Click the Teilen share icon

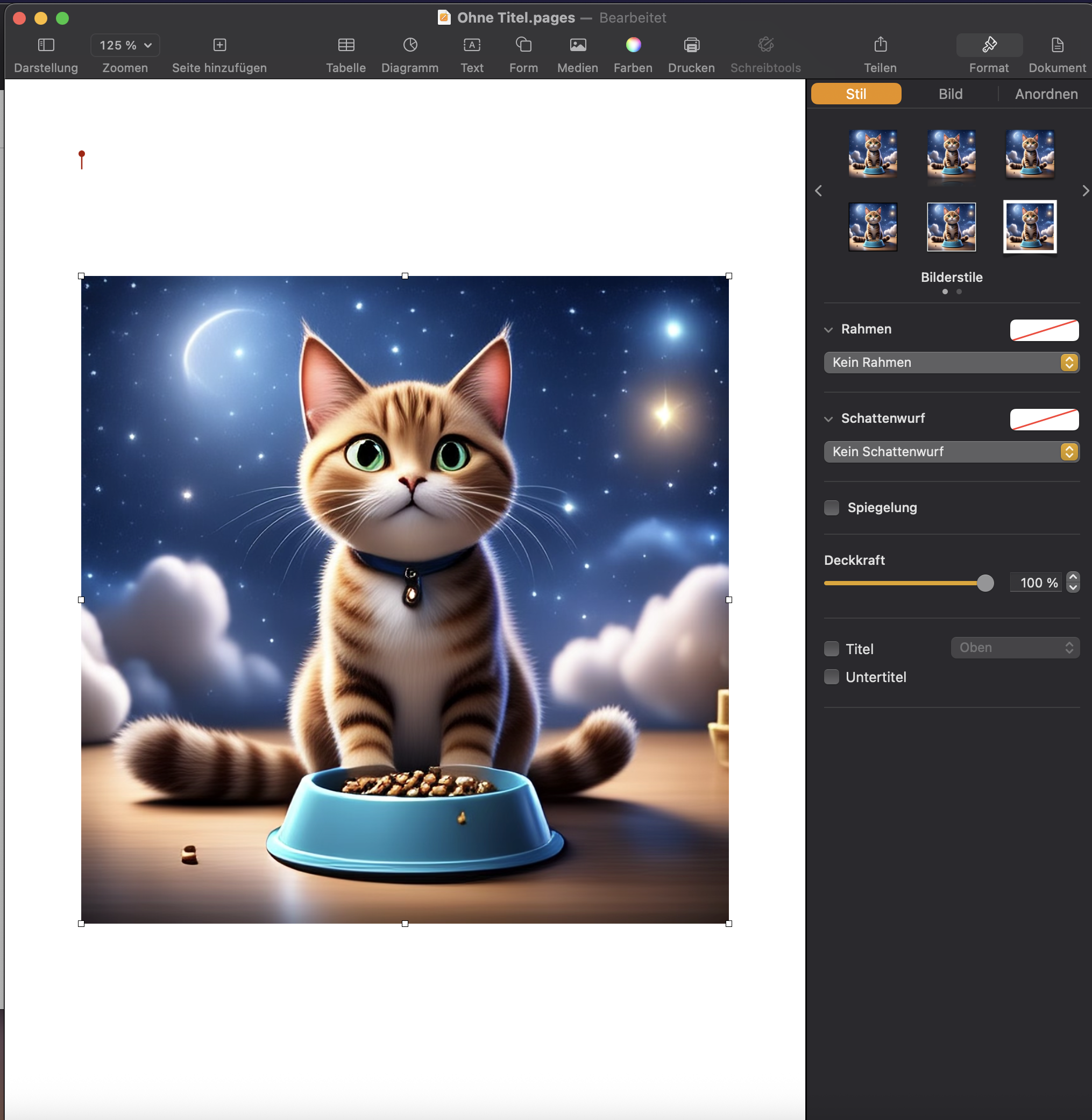pos(881,45)
